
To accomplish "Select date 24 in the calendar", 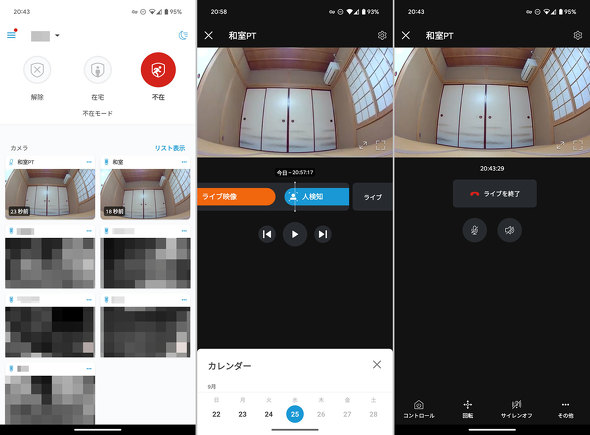I will (x=268, y=414).
